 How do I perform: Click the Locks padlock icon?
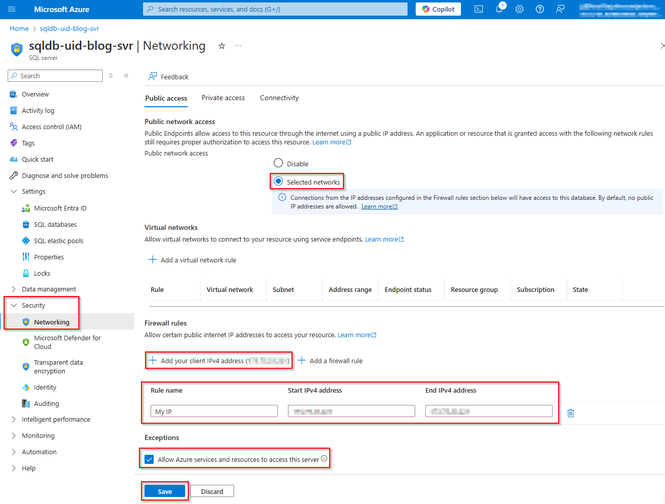[26, 273]
